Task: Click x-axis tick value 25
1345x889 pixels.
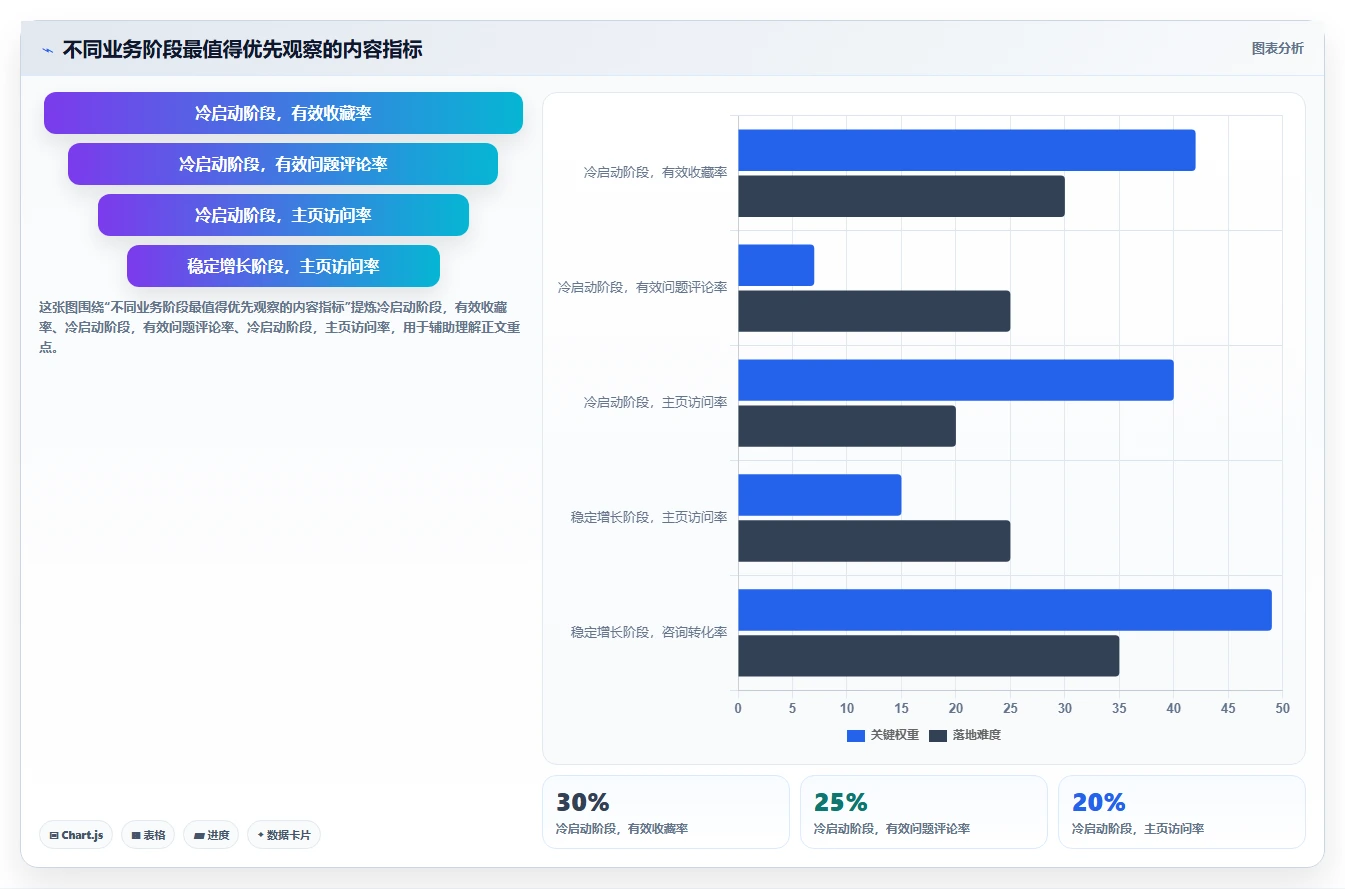Action: coord(1010,709)
